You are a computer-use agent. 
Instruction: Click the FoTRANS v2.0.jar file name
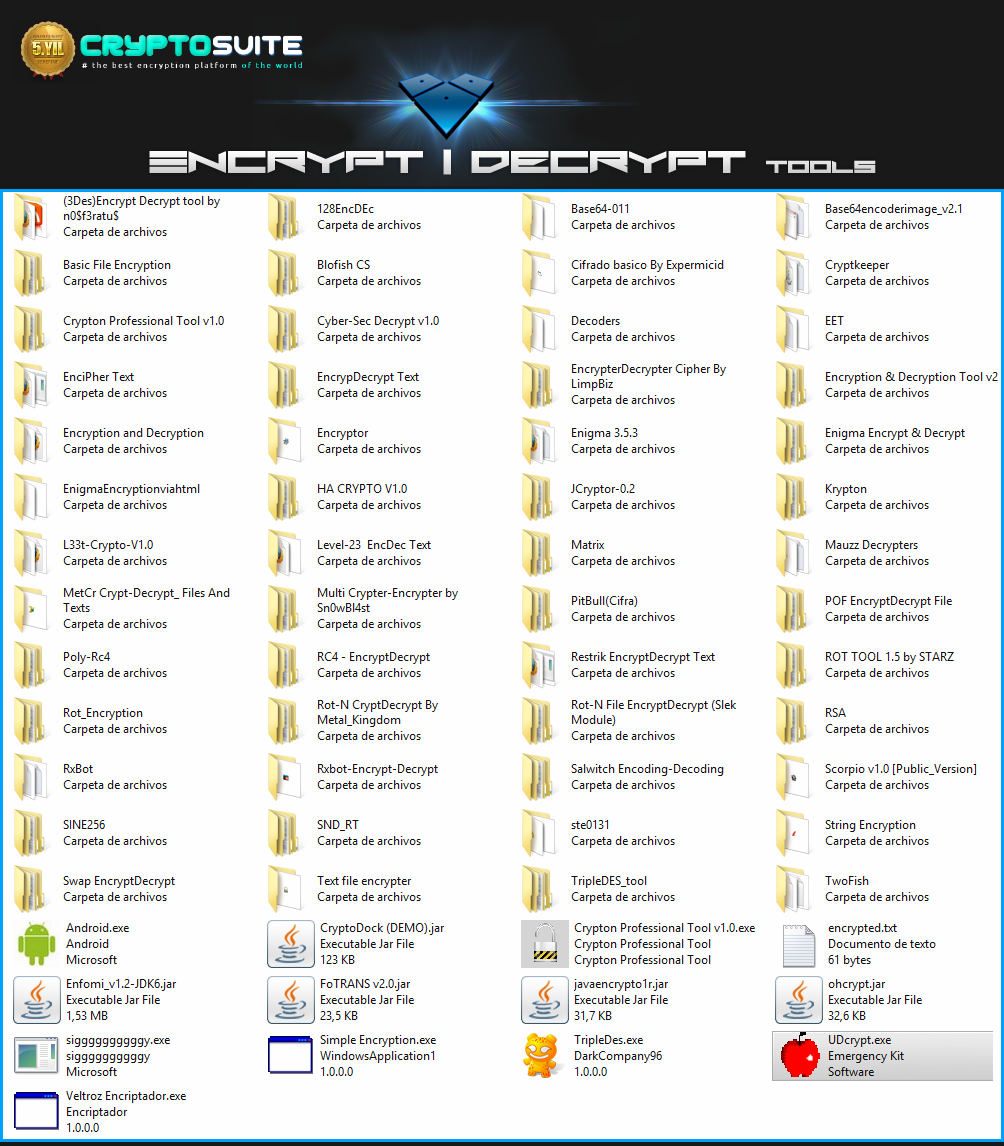pos(365,984)
